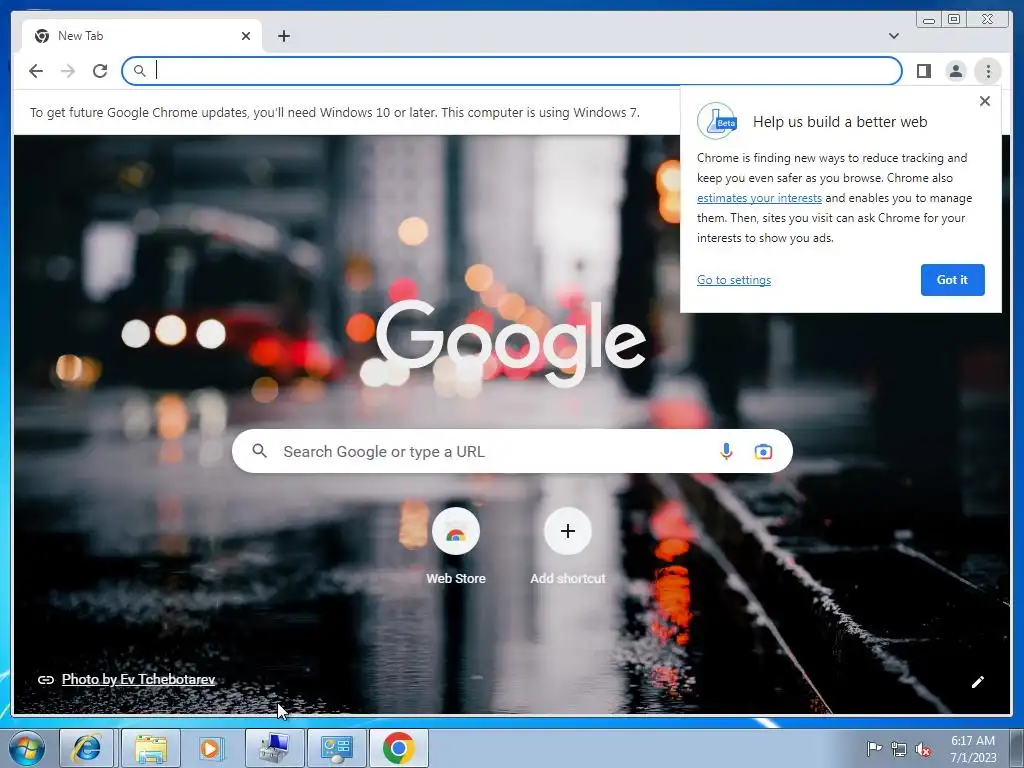Open Chrome's three-dot menu

click(x=988, y=71)
